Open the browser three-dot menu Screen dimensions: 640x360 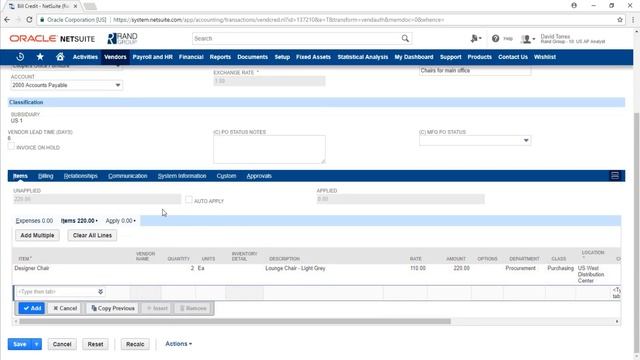[x=633, y=20]
